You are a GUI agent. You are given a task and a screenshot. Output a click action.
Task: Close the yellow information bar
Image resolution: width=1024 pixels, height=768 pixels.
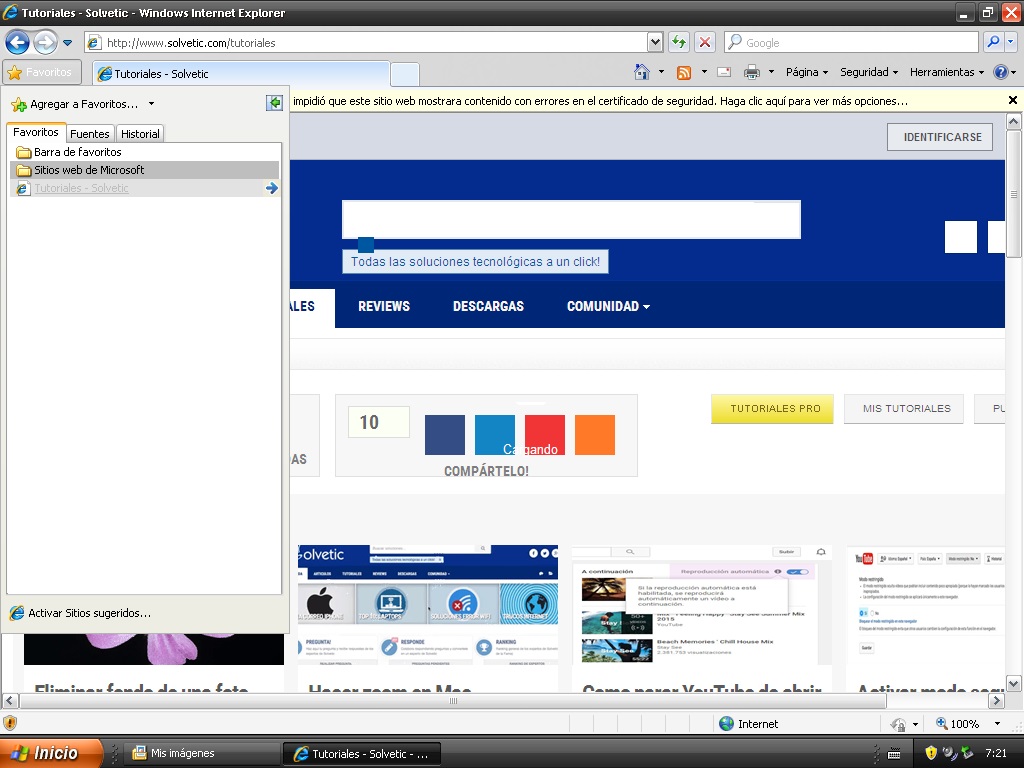[x=1013, y=100]
